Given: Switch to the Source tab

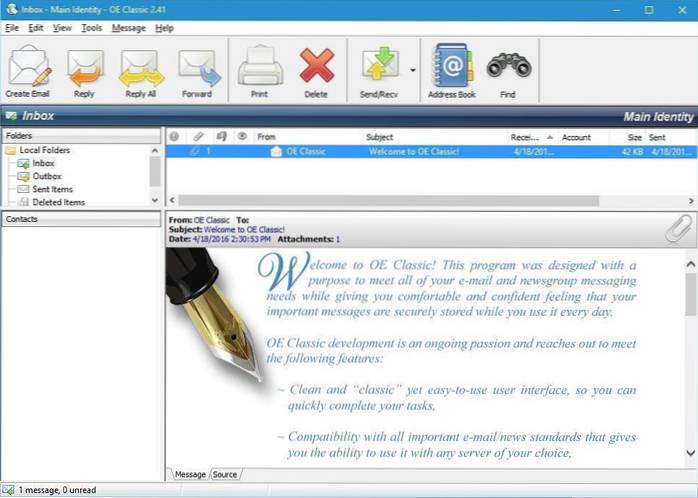Looking at the screenshot, I should click(x=225, y=474).
